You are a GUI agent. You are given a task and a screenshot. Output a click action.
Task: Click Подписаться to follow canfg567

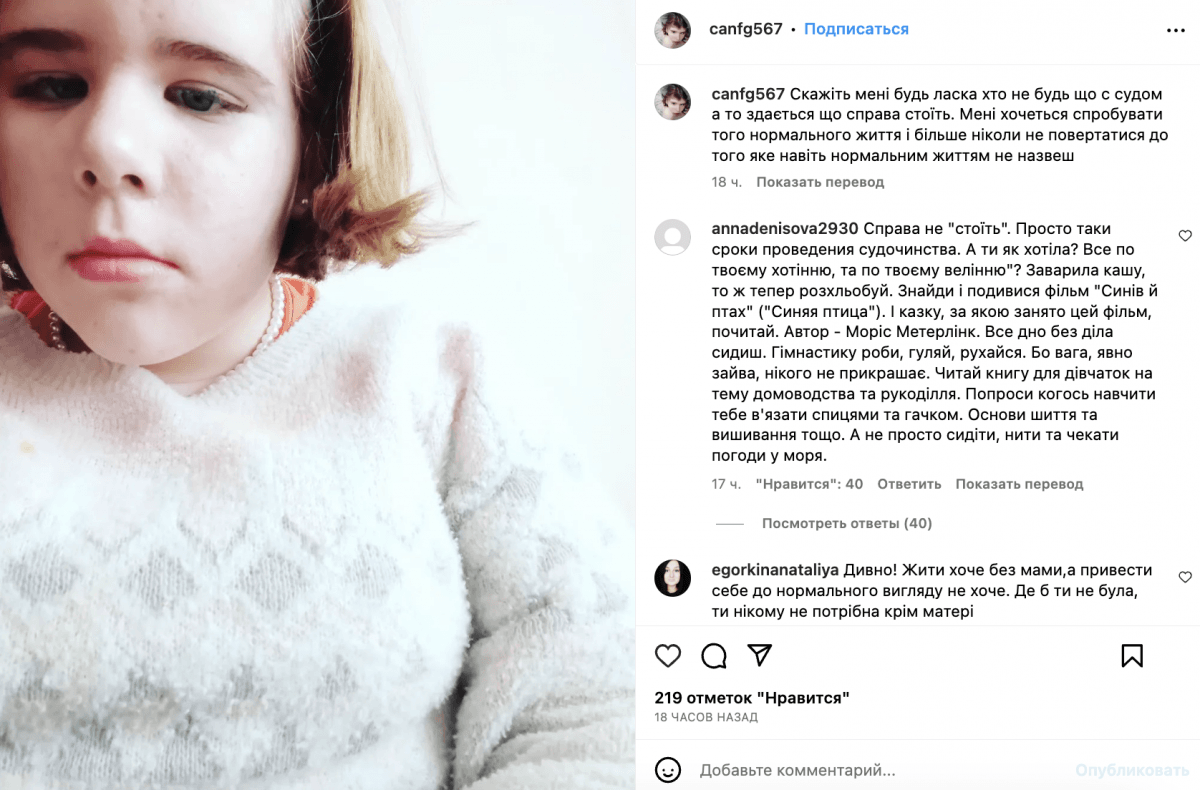[x=856, y=29]
